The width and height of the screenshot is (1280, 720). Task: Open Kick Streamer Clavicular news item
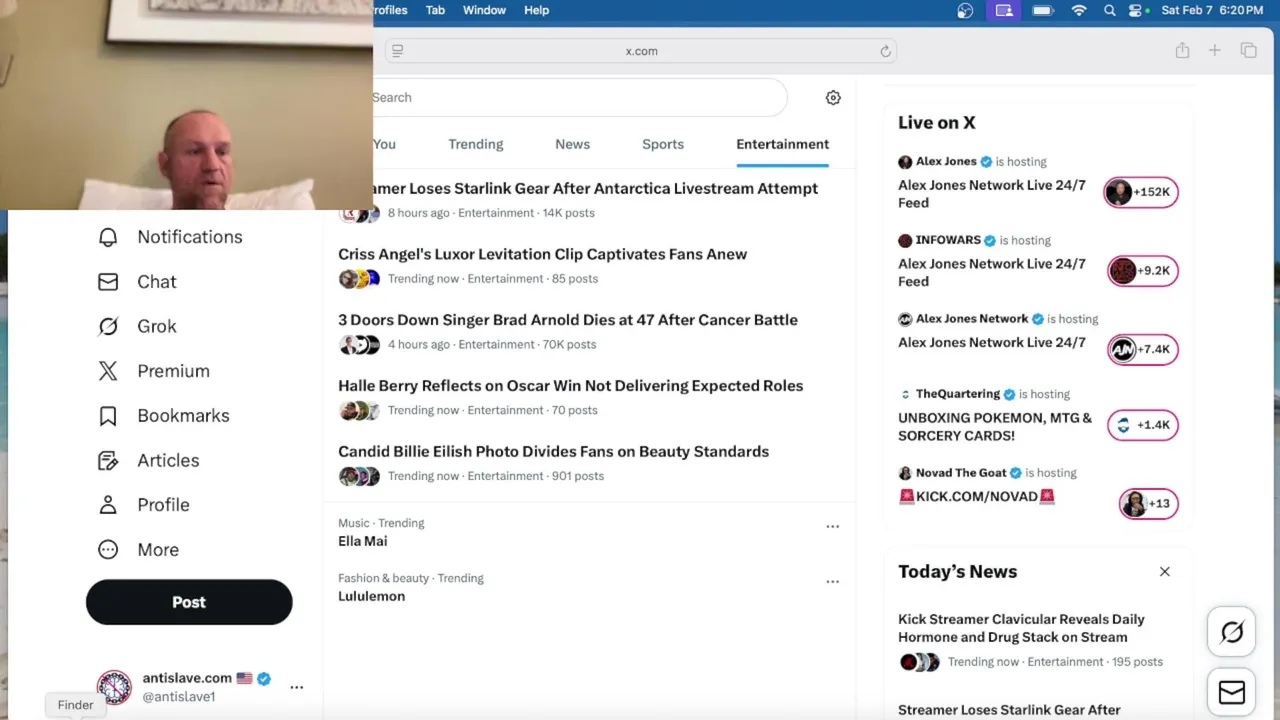pos(1021,628)
